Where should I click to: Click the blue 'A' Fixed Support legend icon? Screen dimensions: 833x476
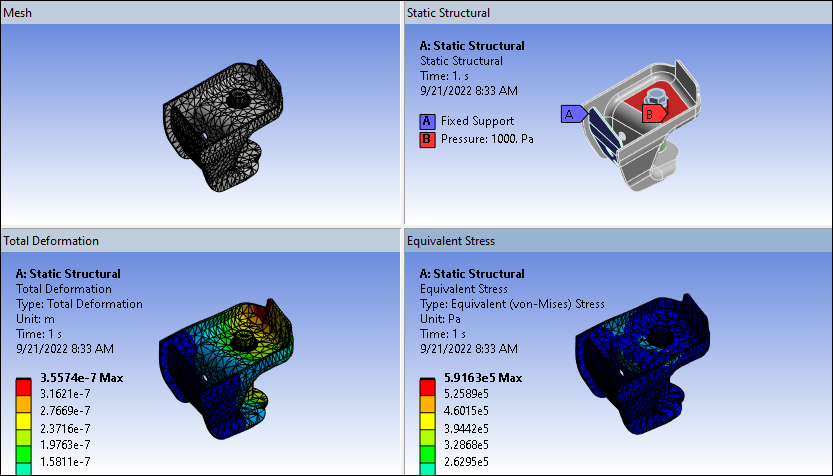point(427,122)
